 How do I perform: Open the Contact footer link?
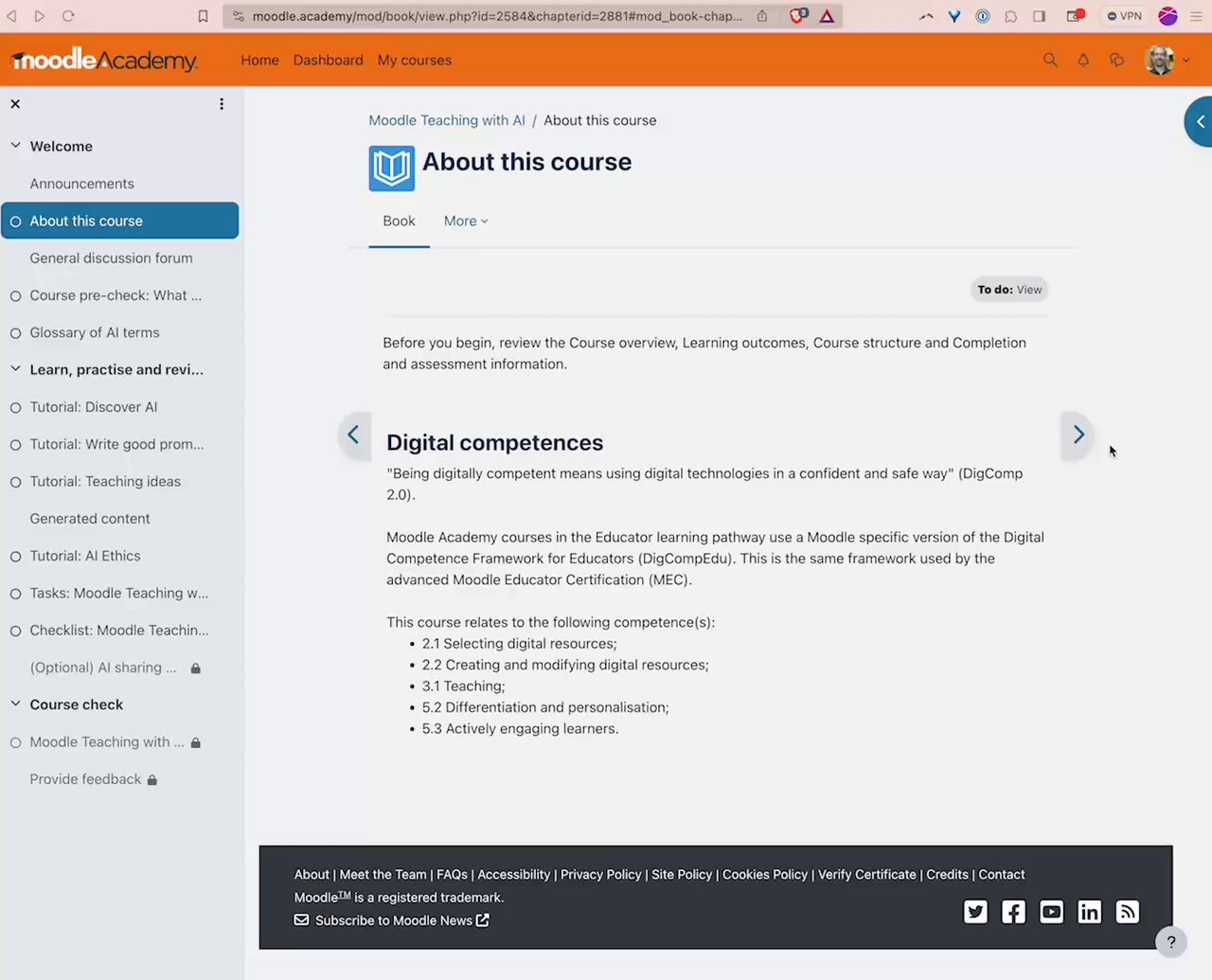[x=1001, y=875]
